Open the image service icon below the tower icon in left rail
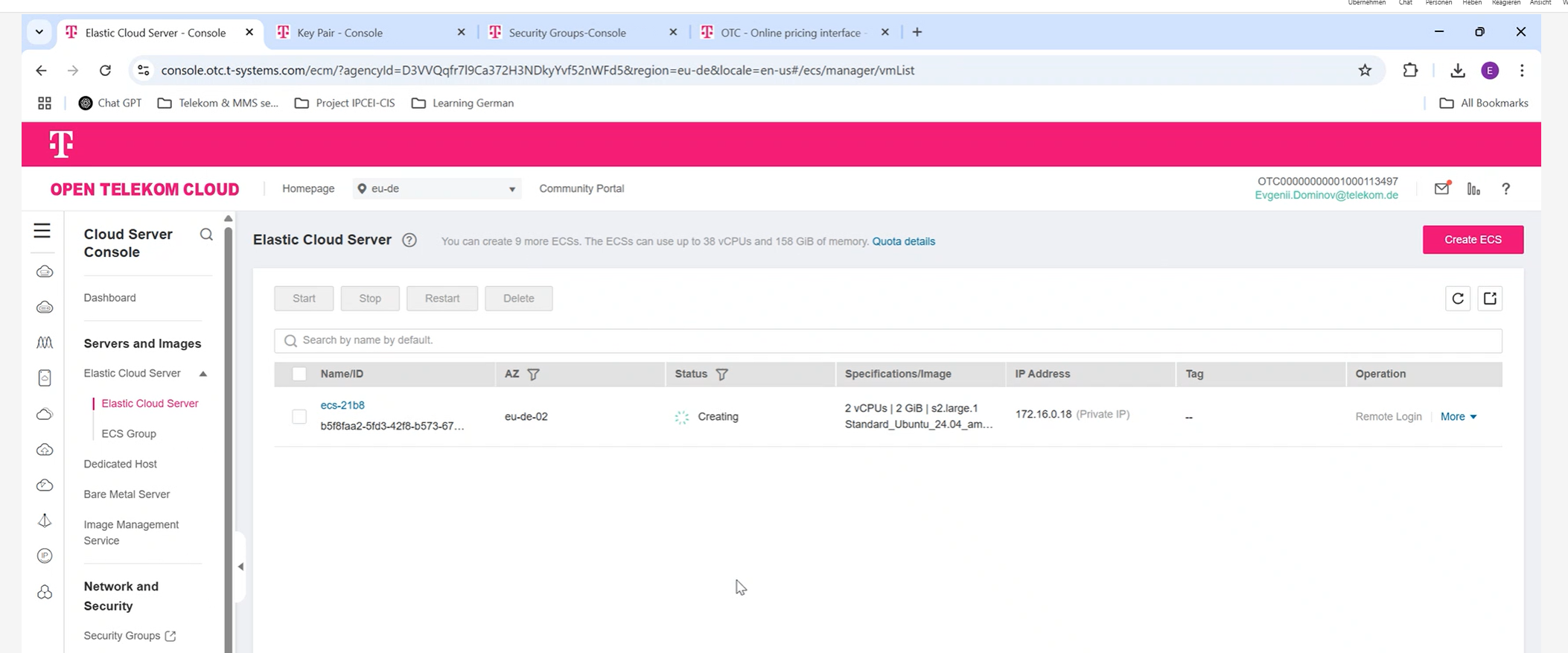The height and width of the screenshot is (653, 1568). 45,378
